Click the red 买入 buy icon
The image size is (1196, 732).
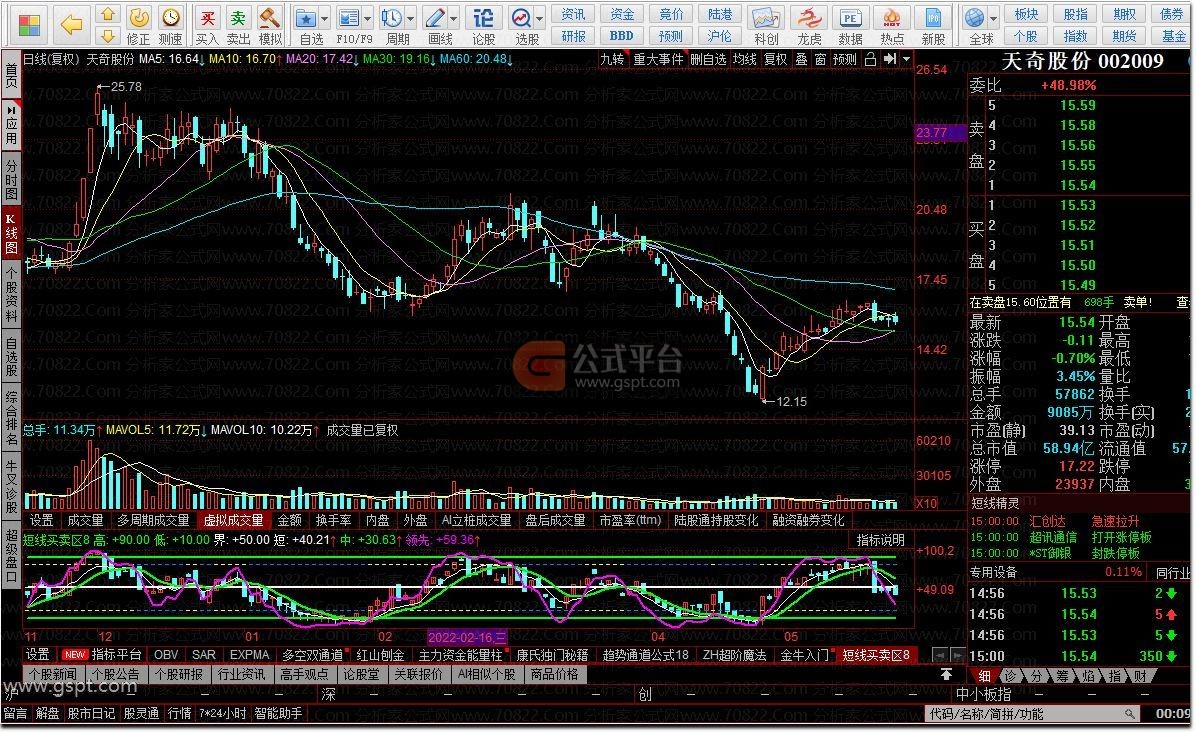[207, 18]
